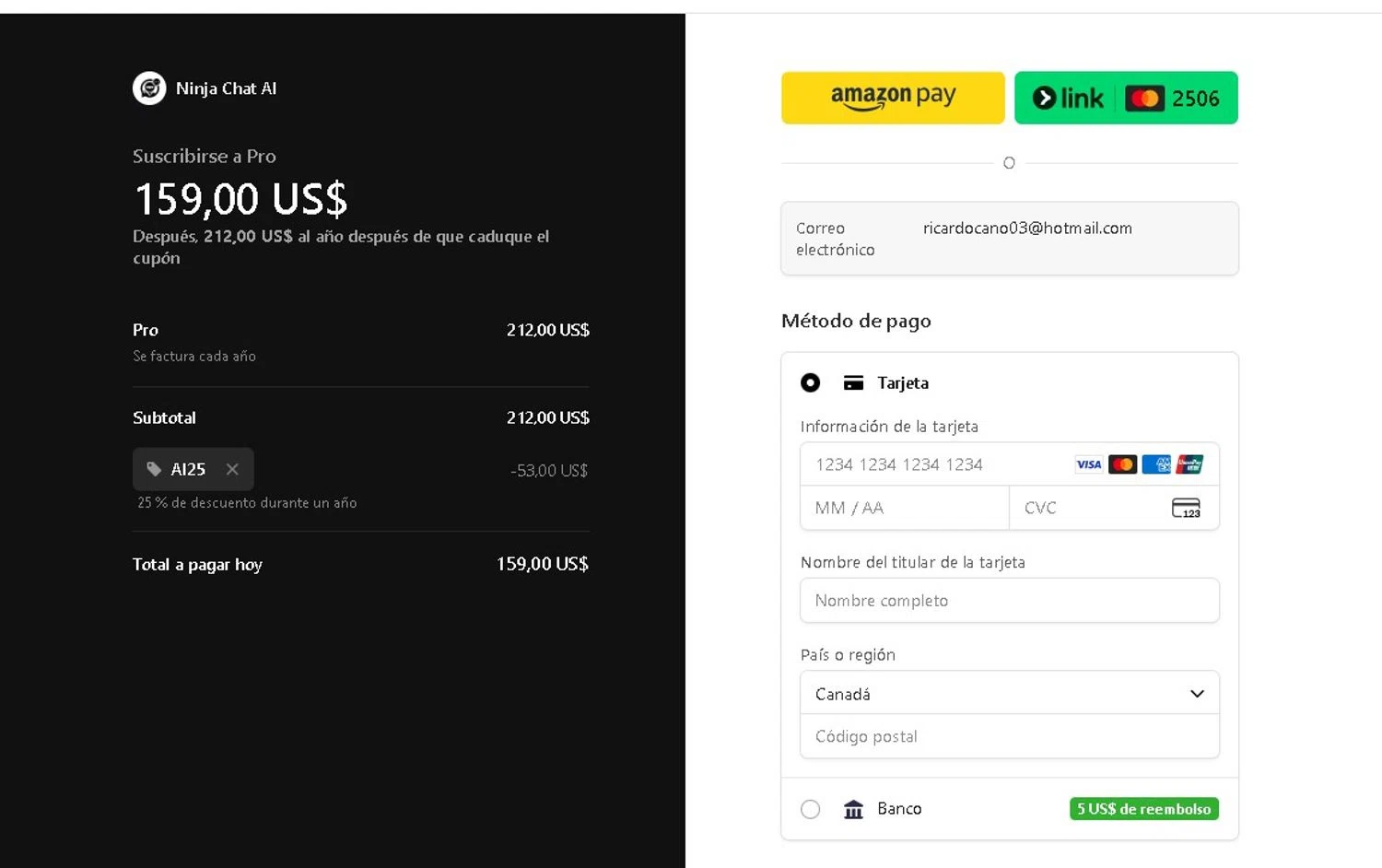The height and width of the screenshot is (868, 1382).
Task: Click the CVC help card icon
Action: 1186,508
